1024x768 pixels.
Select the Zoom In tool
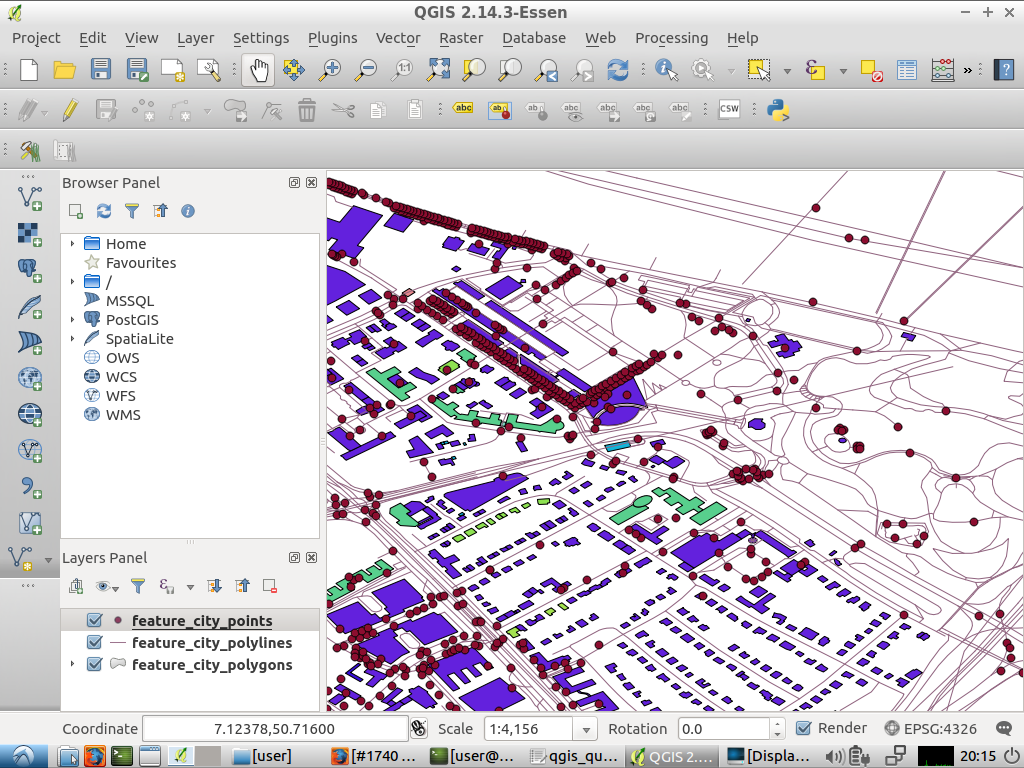pyautogui.click(x=330, y=69)
